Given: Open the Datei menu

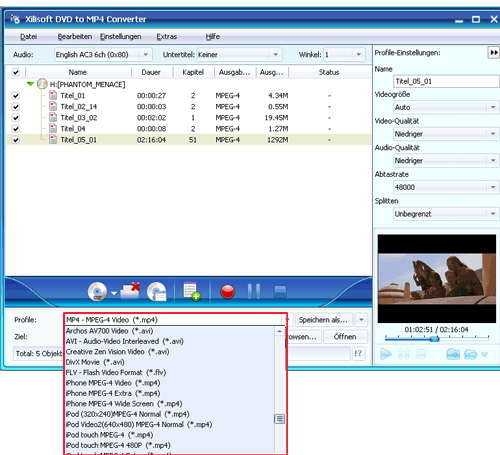Looking at the screenshot, I should coord(28,36).
